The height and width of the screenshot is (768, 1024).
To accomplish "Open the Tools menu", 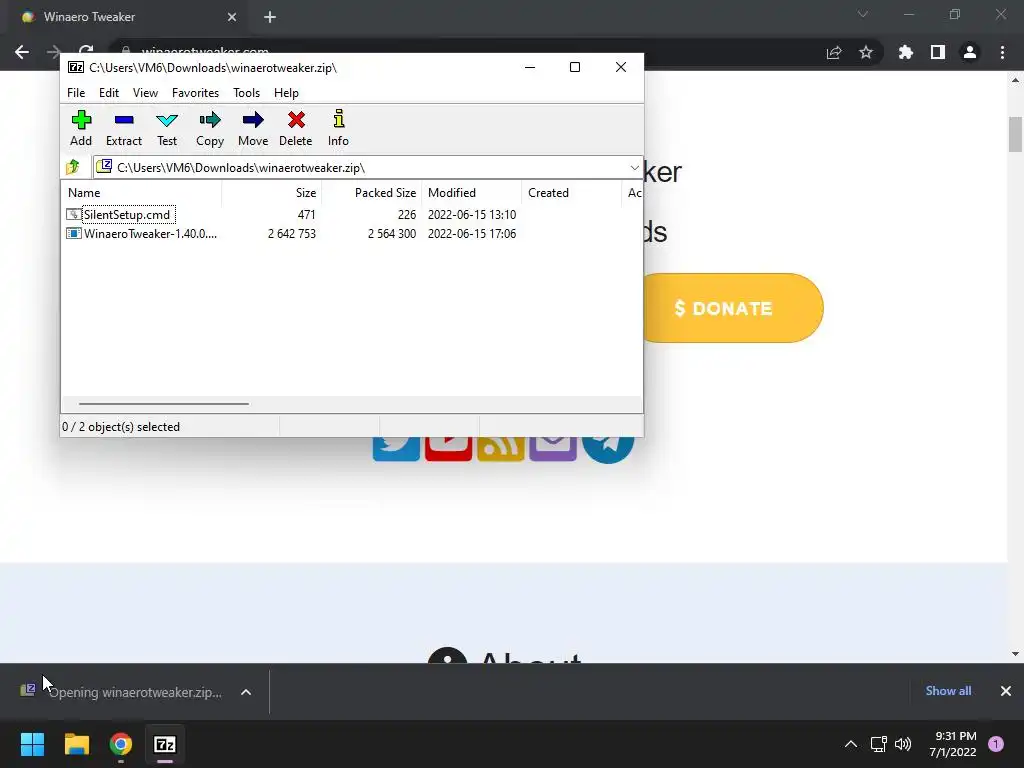I will pos(246,93).
